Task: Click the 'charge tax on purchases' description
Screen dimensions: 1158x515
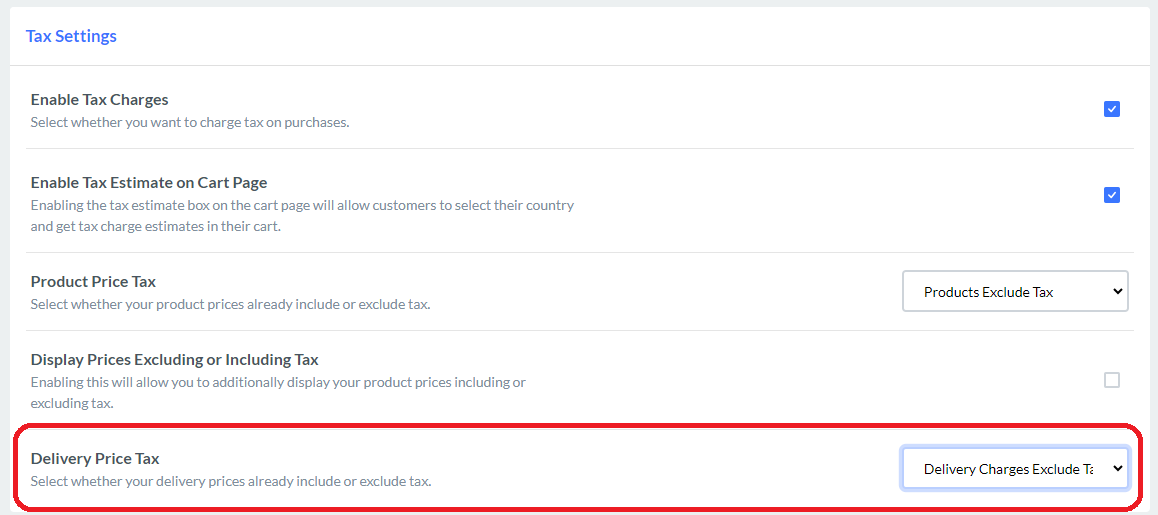Action: point(189,123)
